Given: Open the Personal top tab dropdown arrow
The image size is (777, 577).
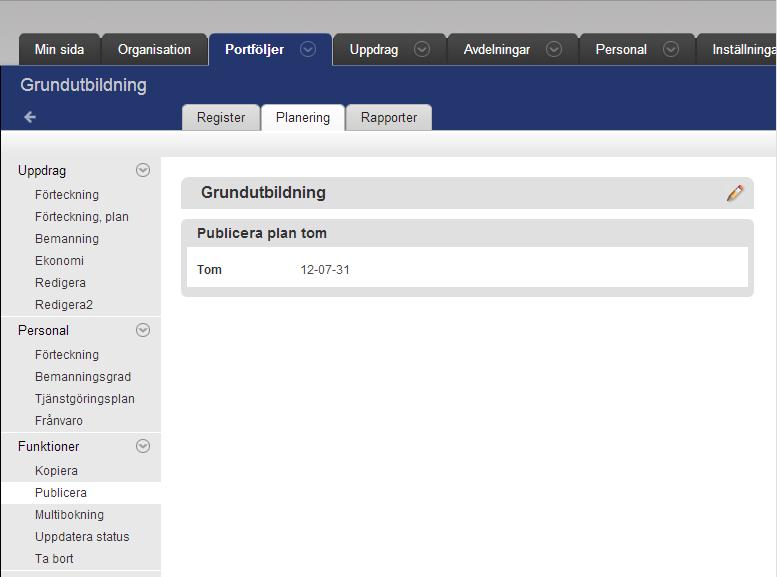Looking at the screenshot, I should pyautogui.click(x=670, y=49).
